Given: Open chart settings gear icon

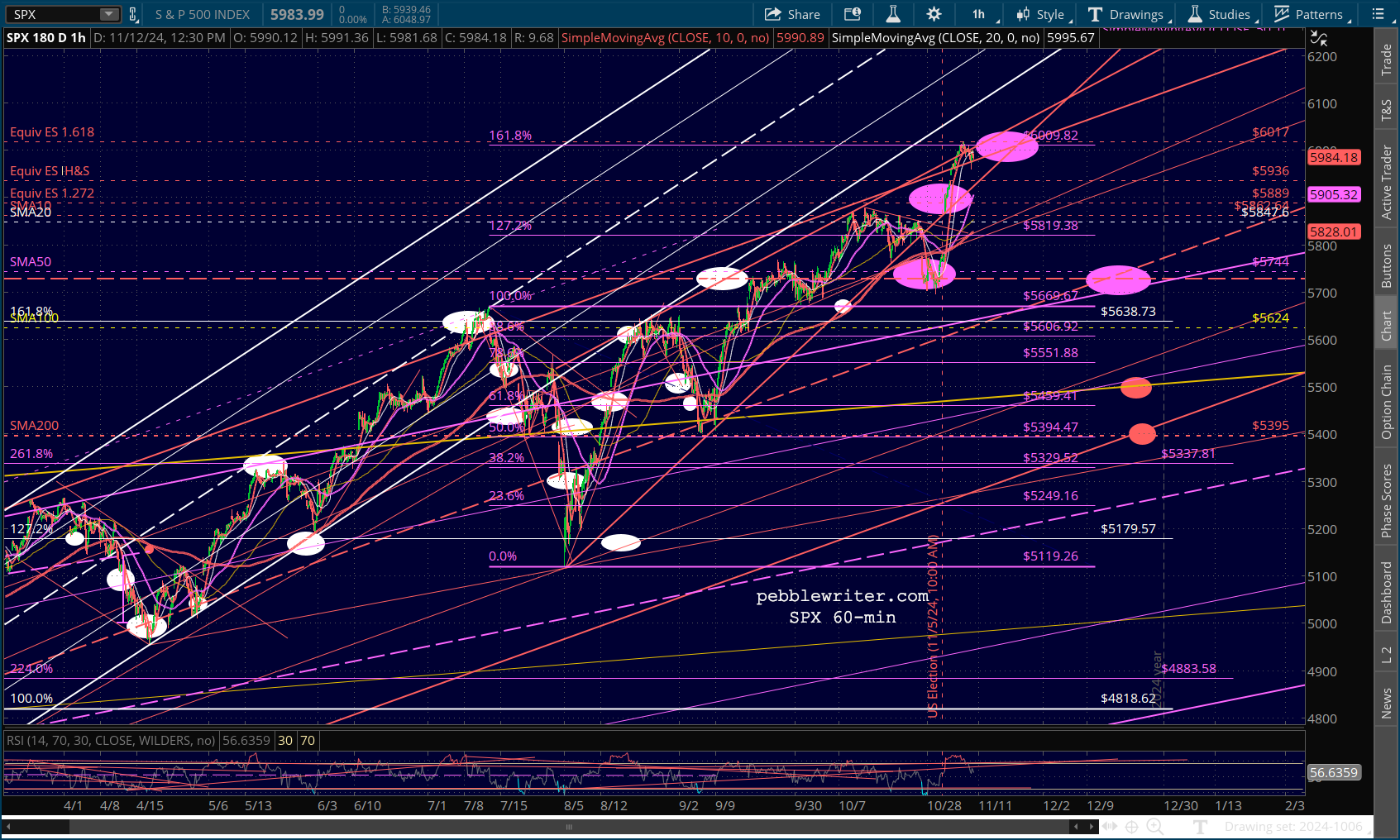Looking at the screenshot, I should coord(934,14).
